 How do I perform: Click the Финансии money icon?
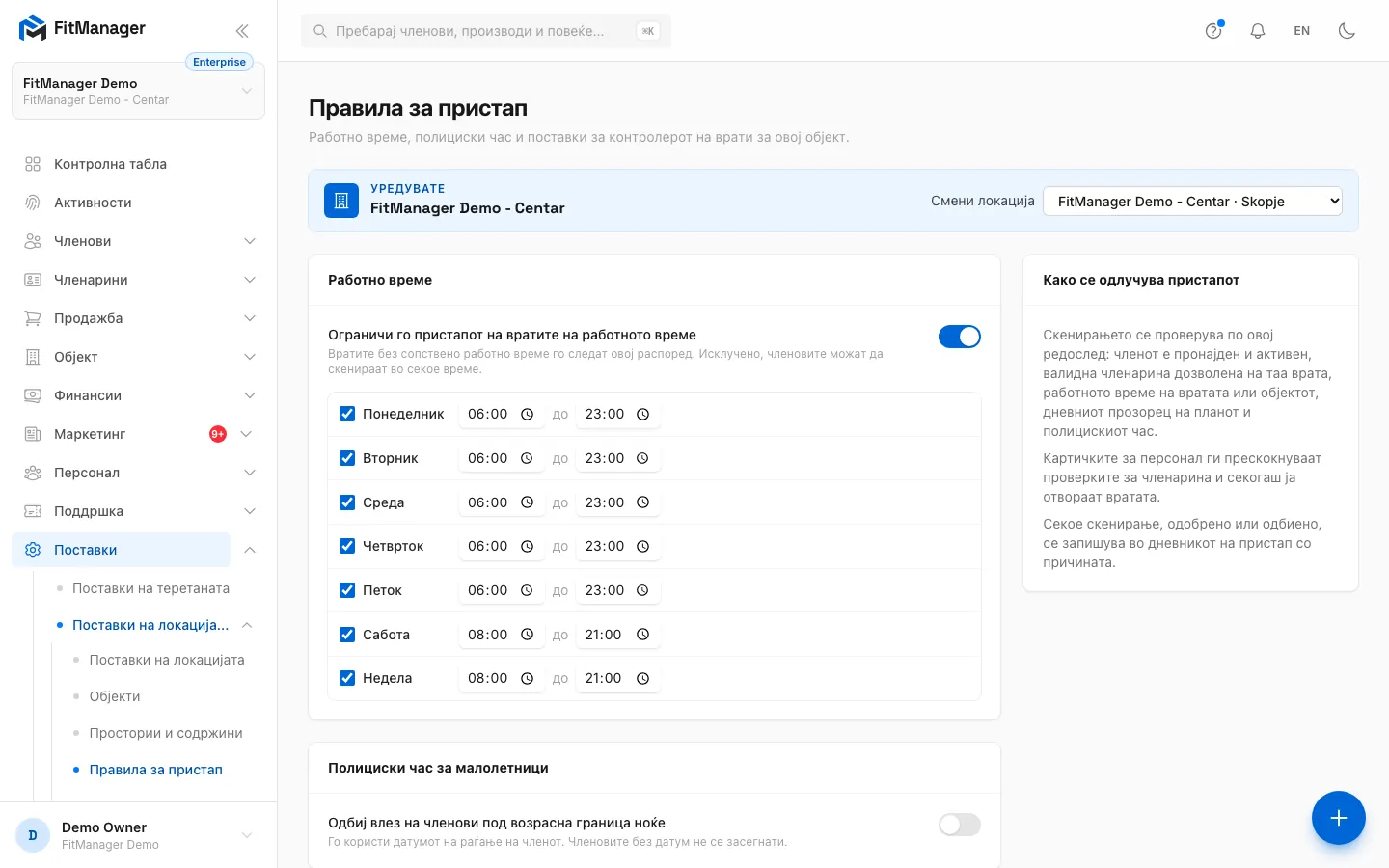coord(33,395)
